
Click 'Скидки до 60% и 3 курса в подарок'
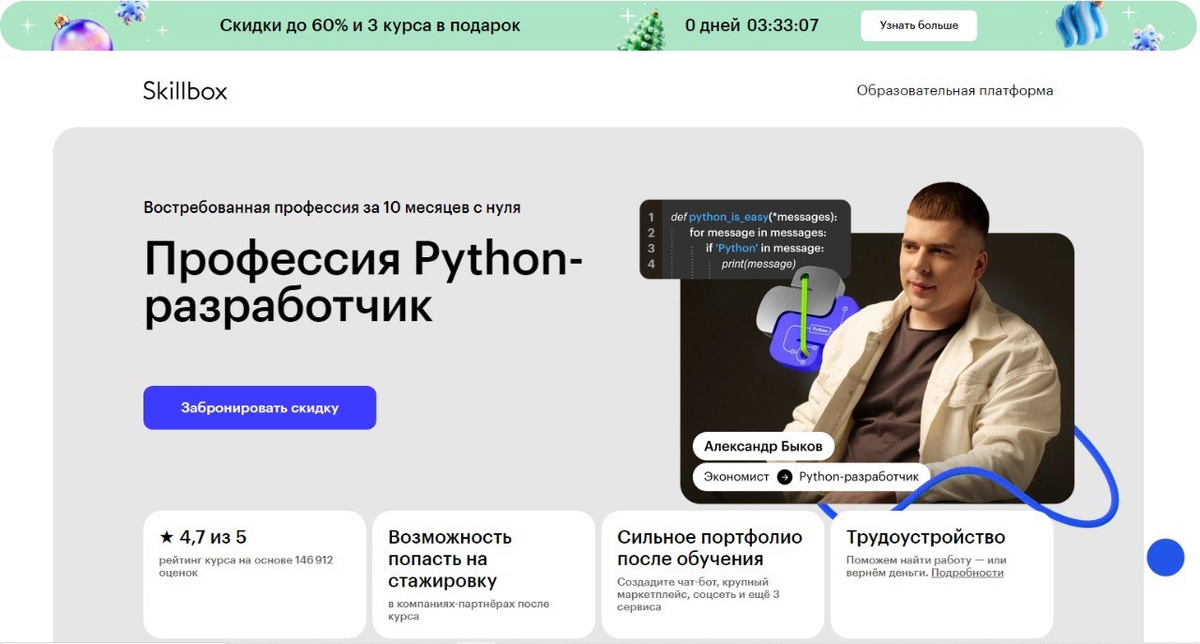(x=370, y=26)
